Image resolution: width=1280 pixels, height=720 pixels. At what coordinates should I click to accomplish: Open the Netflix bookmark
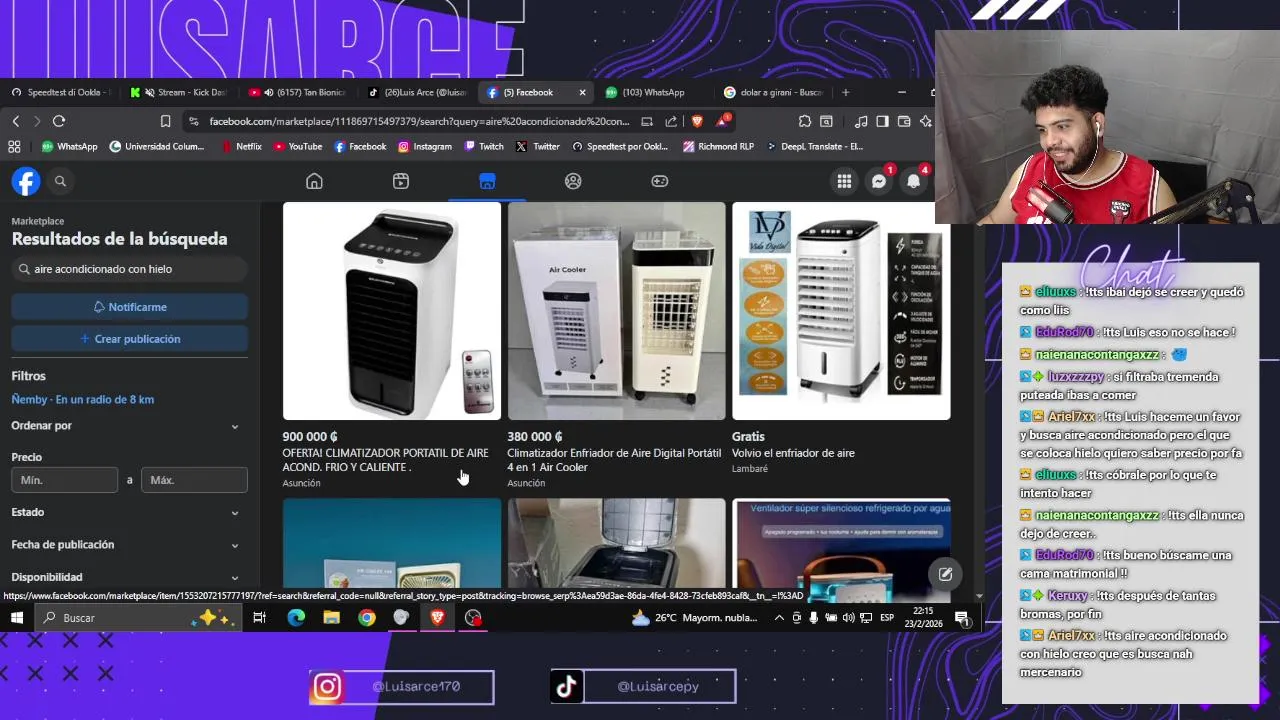241,146
